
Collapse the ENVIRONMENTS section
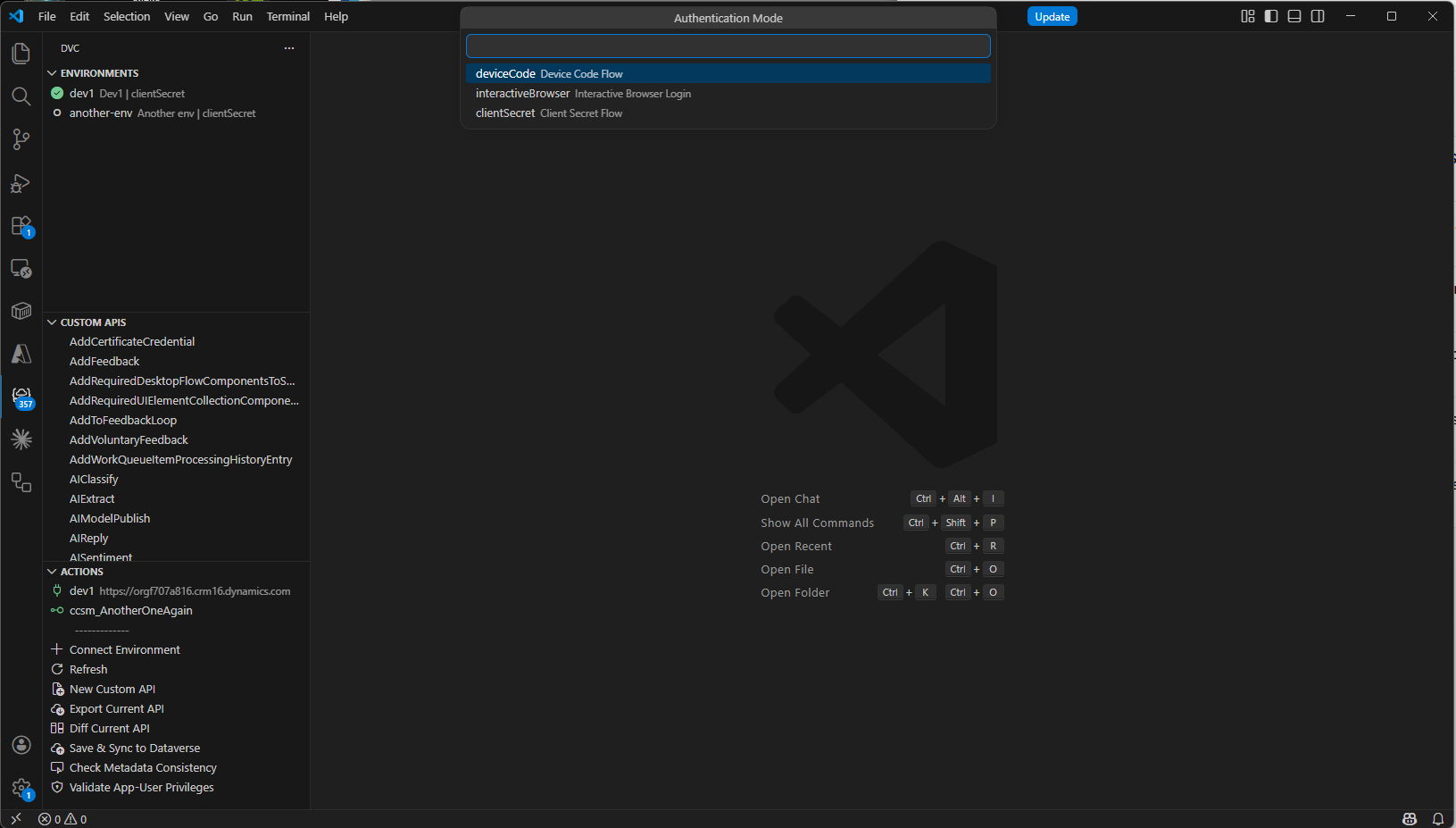[177, 73]
